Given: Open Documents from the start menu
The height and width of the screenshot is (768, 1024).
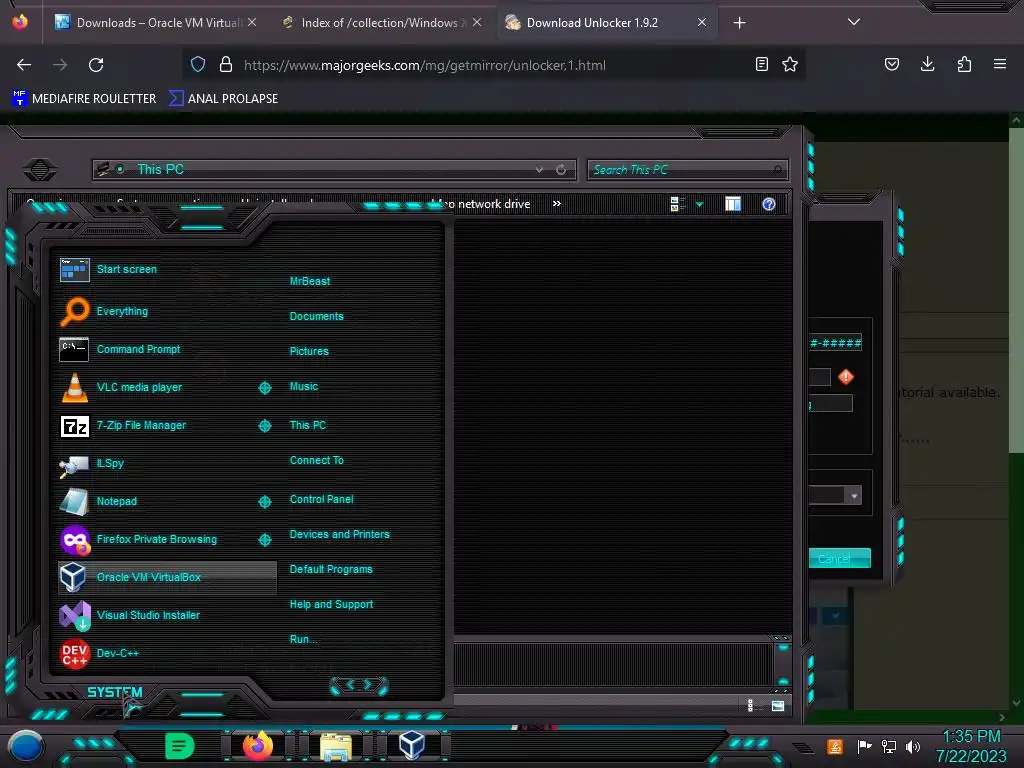Looking at the screenshot, I should click(x=317, y=316).
